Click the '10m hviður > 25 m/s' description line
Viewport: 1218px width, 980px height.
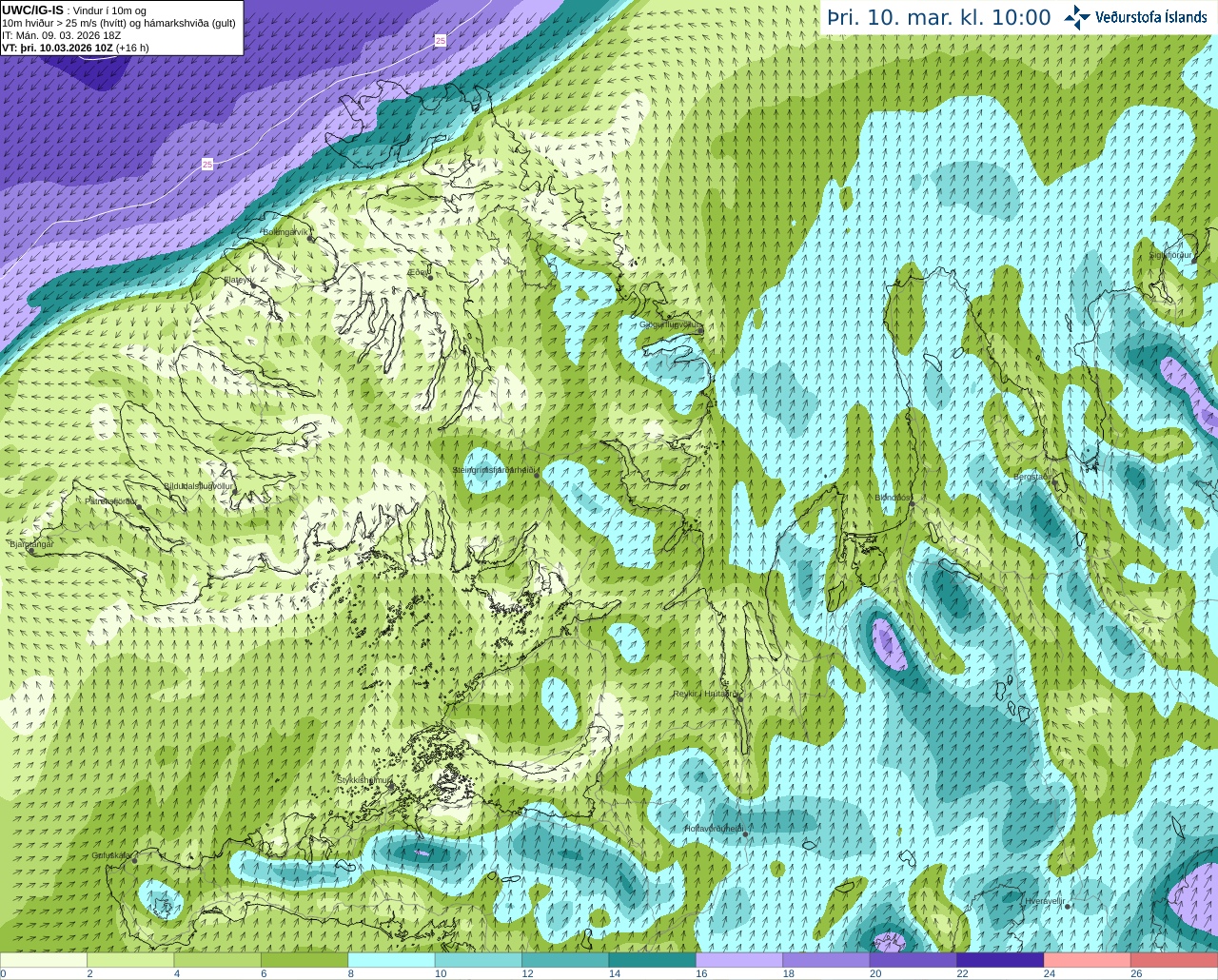pos(119,23)
